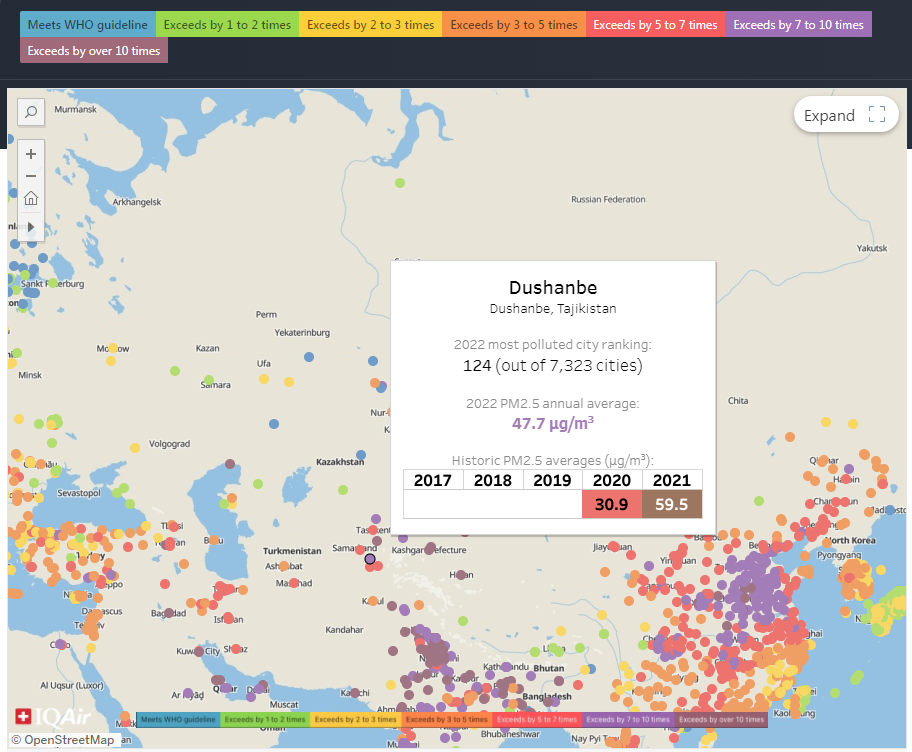Select Exceeds by 5 to 7 times legend

[x=656, y=24]
